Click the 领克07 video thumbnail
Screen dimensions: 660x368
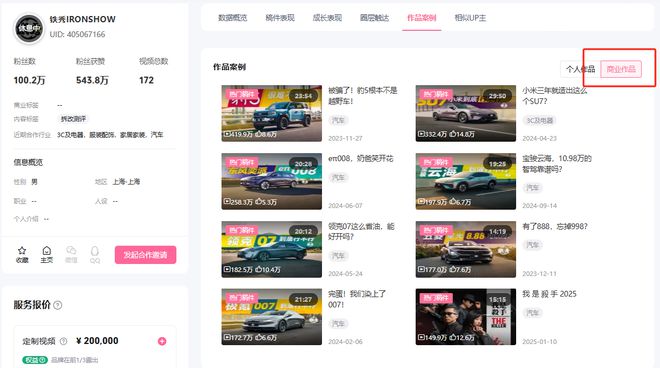[271, 249]
